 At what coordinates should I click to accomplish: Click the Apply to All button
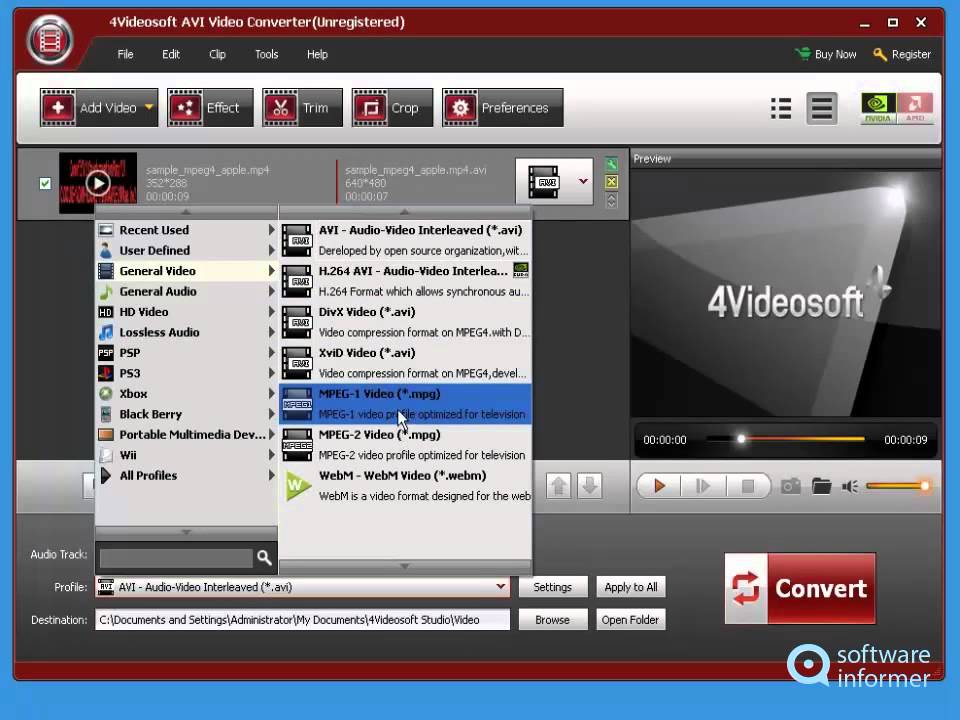click(631, 587)
